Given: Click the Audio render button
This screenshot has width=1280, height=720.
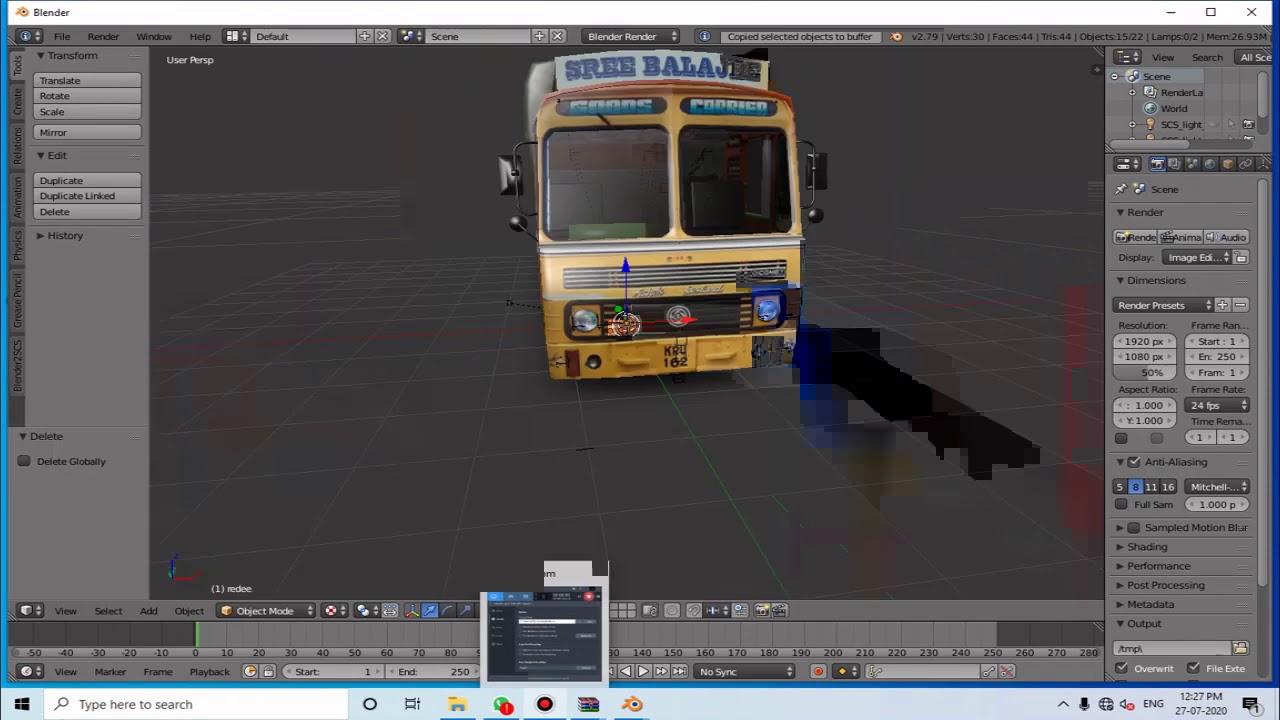Looking at the screenshot, I should pyautogui.click(x=1227, y=237).
